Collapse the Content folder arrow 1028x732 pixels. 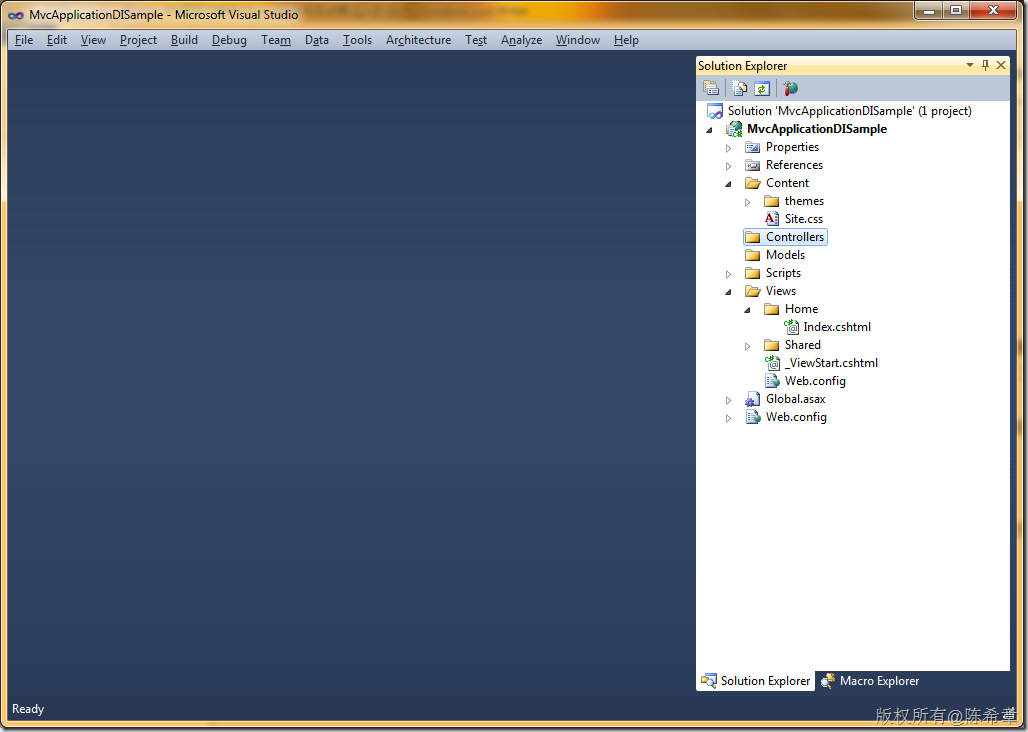728,184
